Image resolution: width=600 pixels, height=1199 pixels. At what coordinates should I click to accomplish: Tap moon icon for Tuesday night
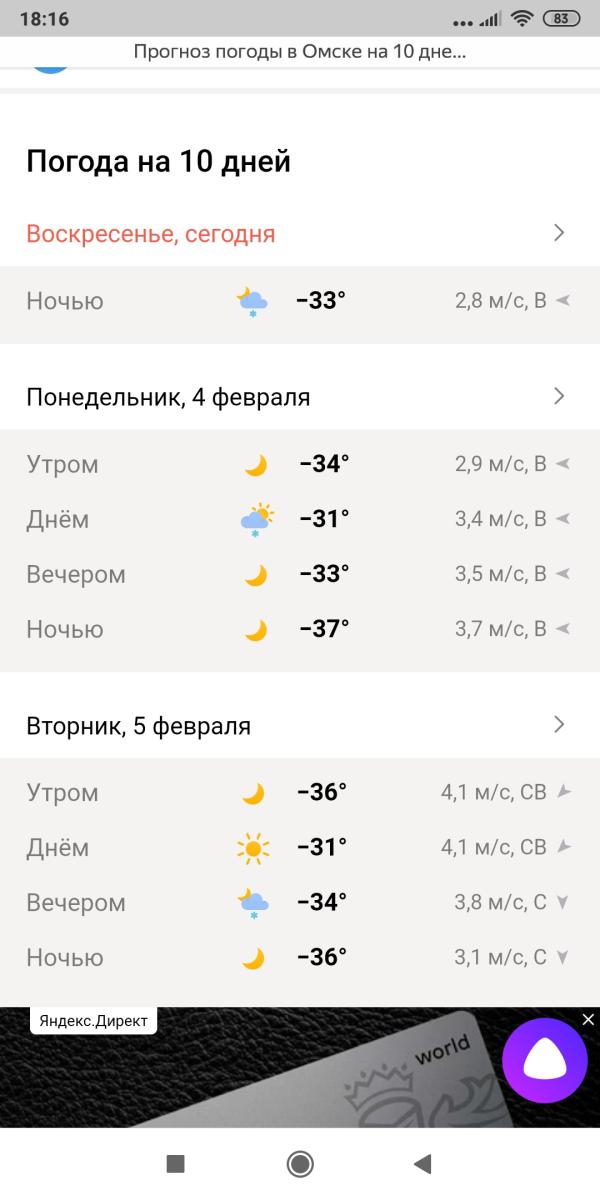[253, 958]
